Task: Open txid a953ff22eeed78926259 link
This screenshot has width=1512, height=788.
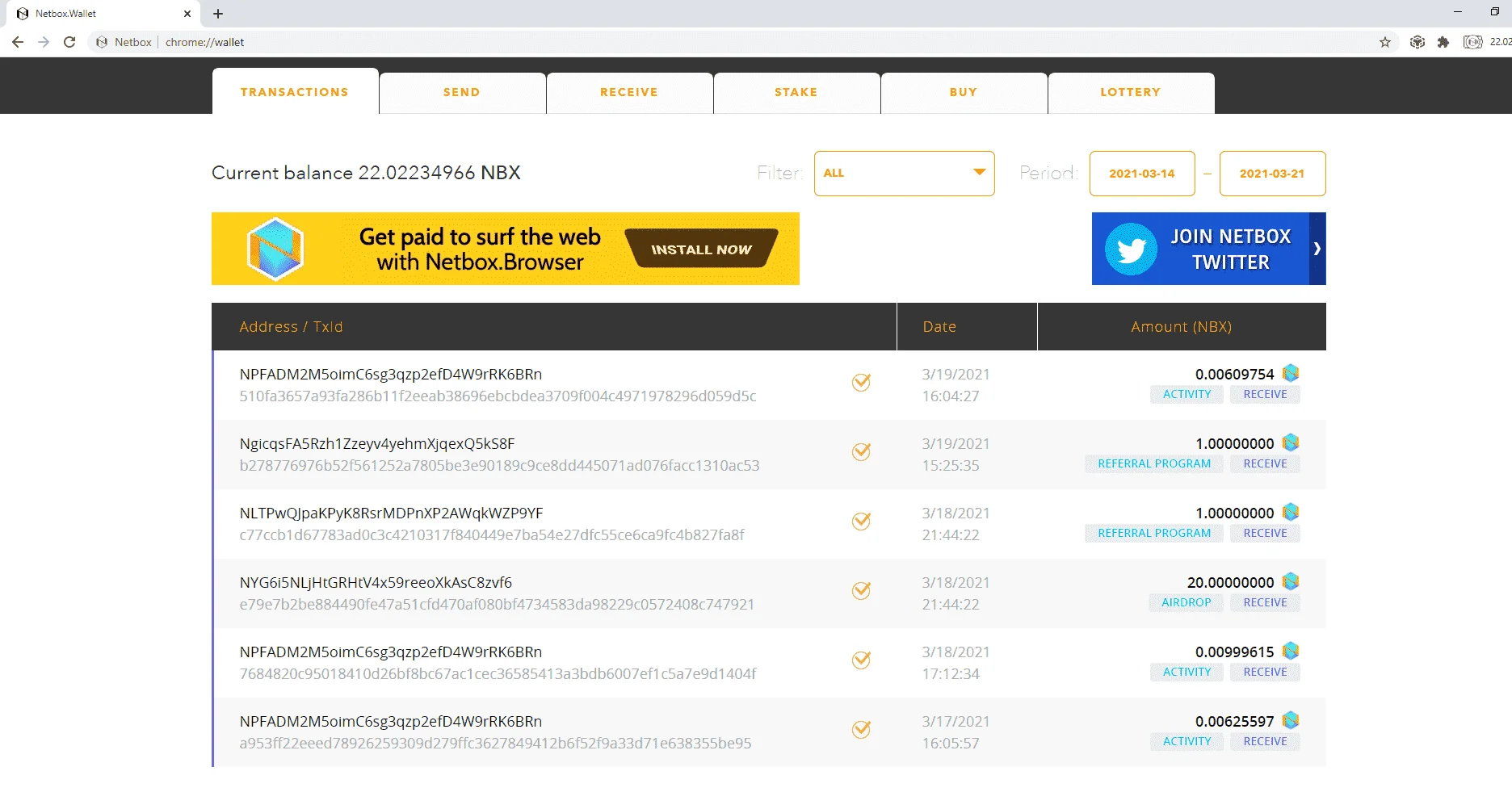Action: 495,743
